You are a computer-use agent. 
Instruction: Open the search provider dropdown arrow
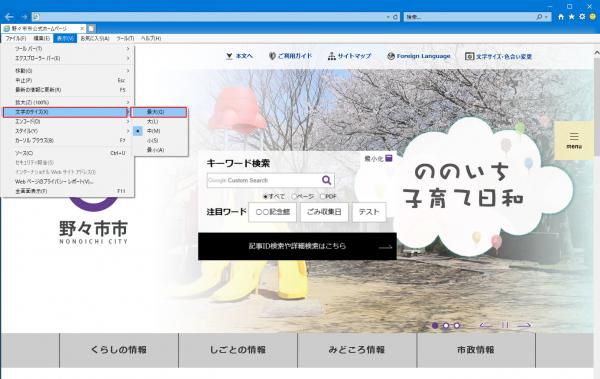(x=546, y=17)
